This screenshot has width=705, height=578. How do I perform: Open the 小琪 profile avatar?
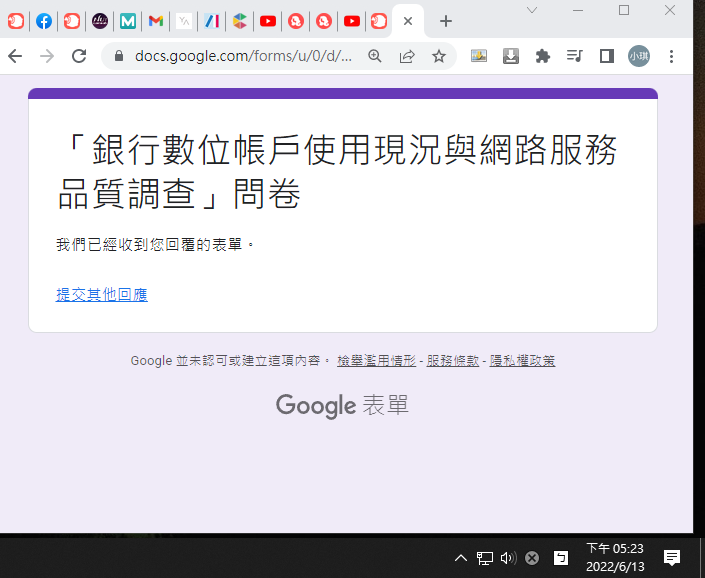[639, 56]
